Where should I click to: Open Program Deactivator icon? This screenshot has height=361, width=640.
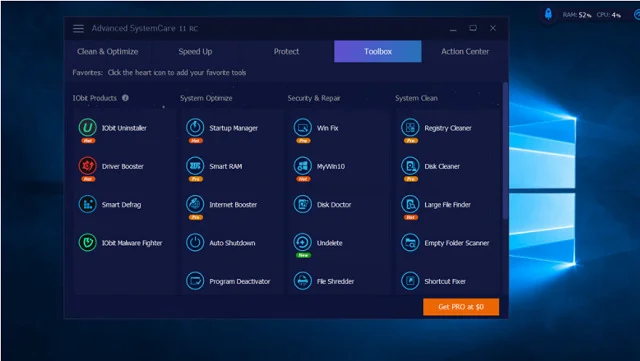tap(195, 281)
